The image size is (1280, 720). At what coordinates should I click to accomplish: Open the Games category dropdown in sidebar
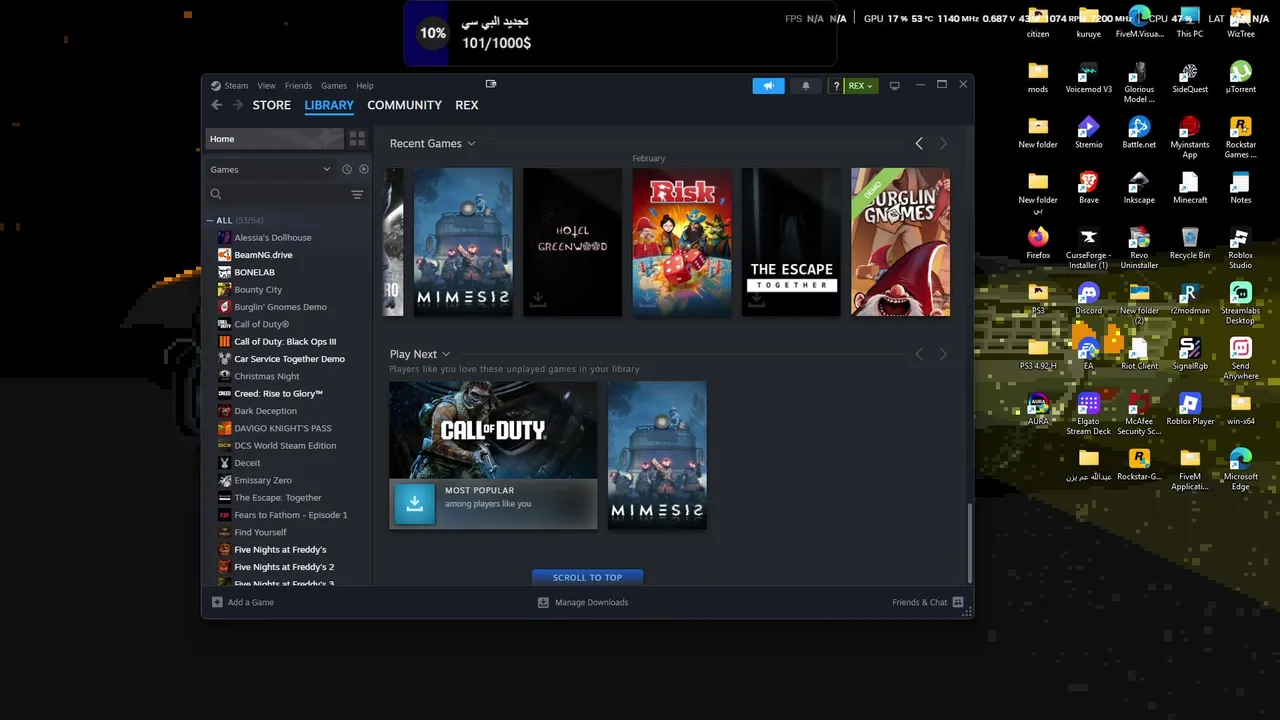(x=270, y=169)
